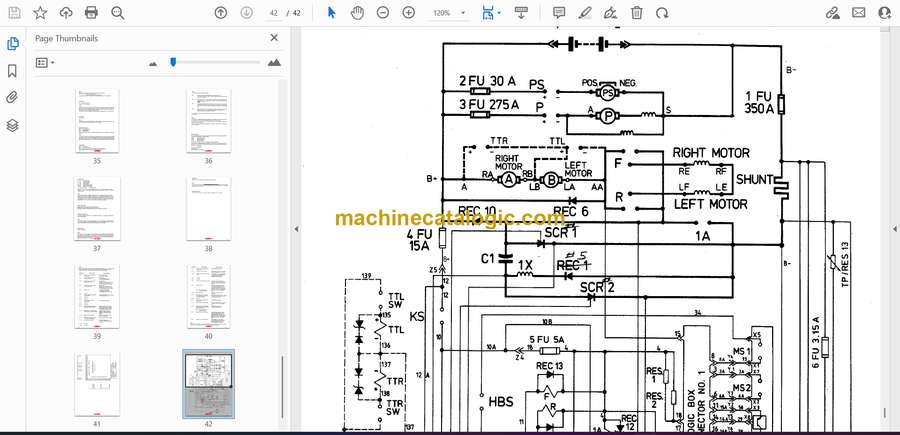This screenshot has width=900, height=435.
Task: Open the attachments panel paperclip
Action: [12, 98]
